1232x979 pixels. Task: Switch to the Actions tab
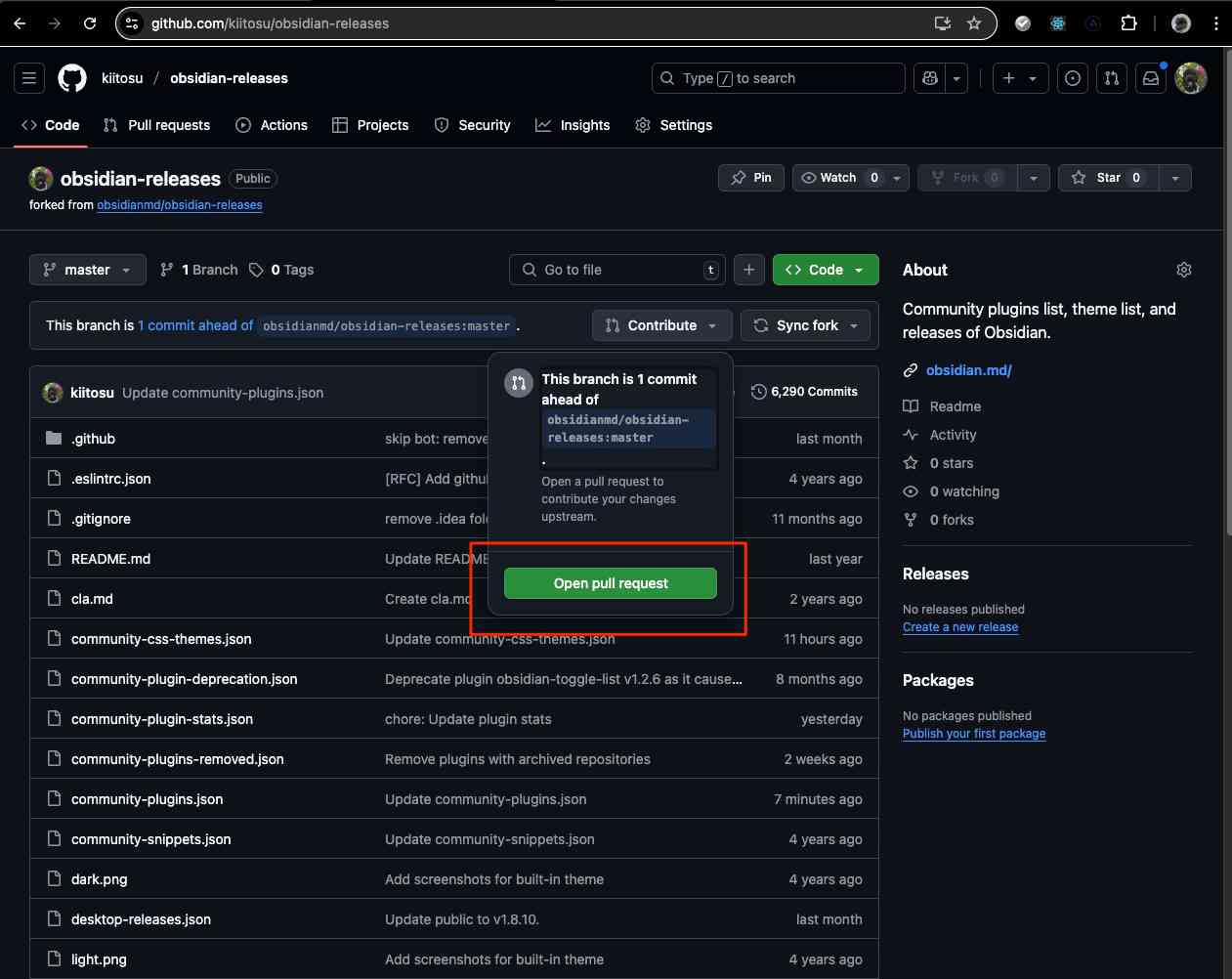(272, 125)
